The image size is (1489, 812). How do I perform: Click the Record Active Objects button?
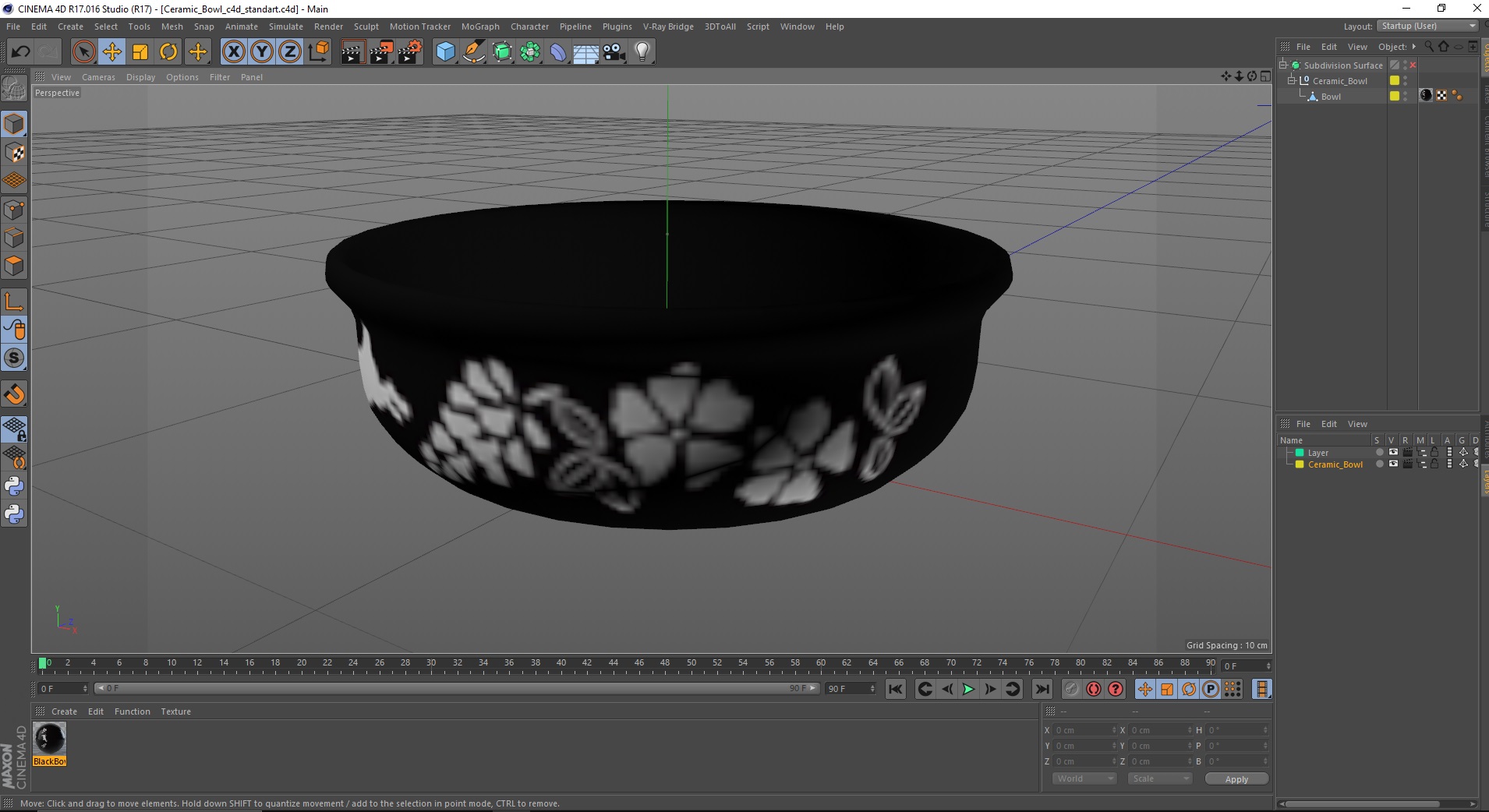pyautogui.click(x=1072, y=689)
